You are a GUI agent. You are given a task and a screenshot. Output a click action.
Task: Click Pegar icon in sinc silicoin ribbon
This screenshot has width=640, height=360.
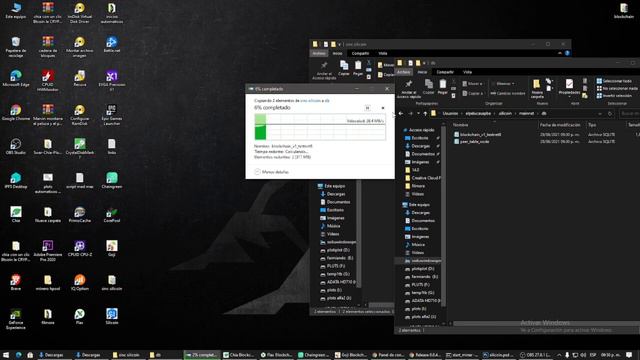coord(358,68)
